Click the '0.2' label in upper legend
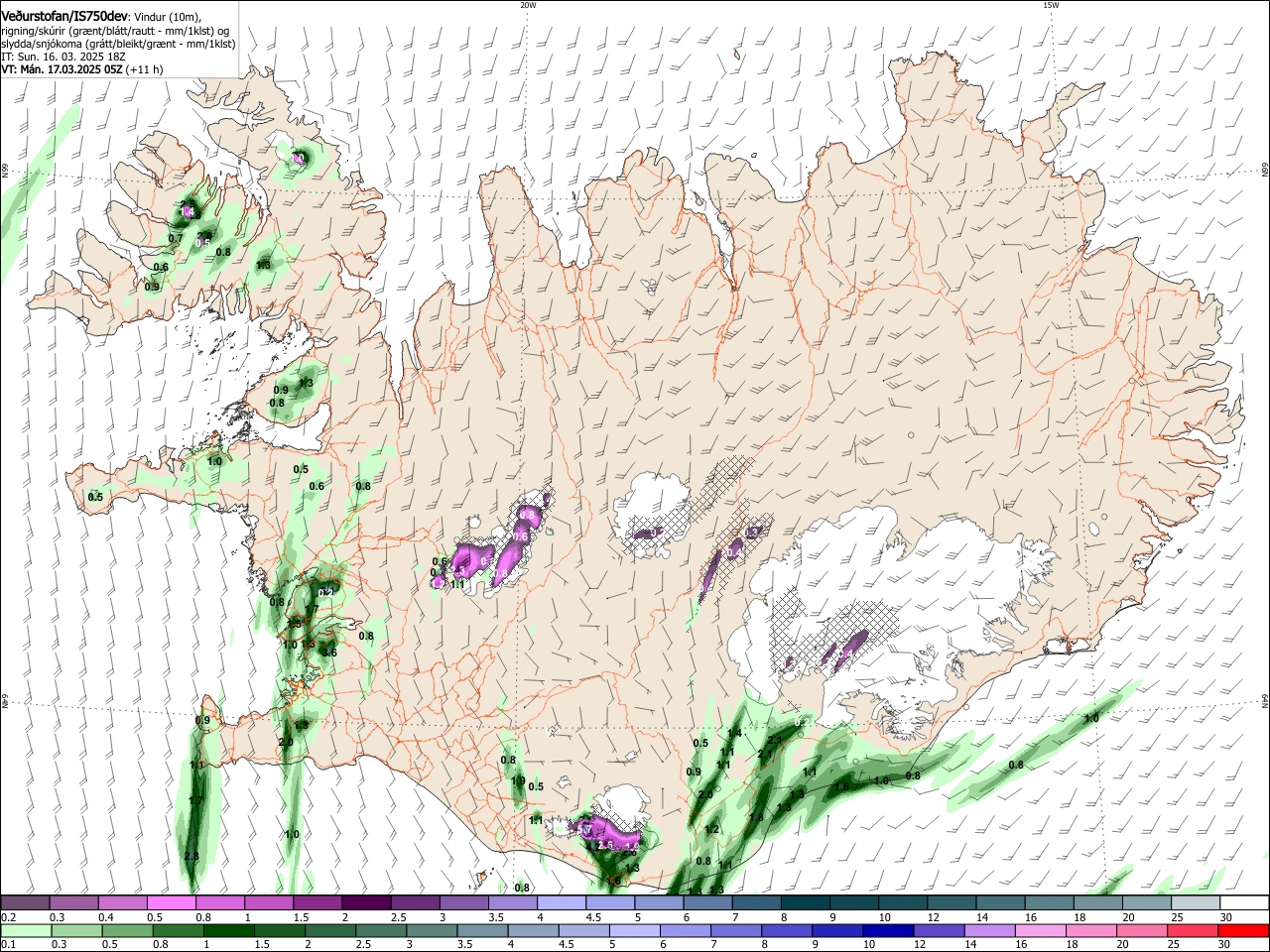The height and width of the screenshot is (952, 1270). click(8, 917)
